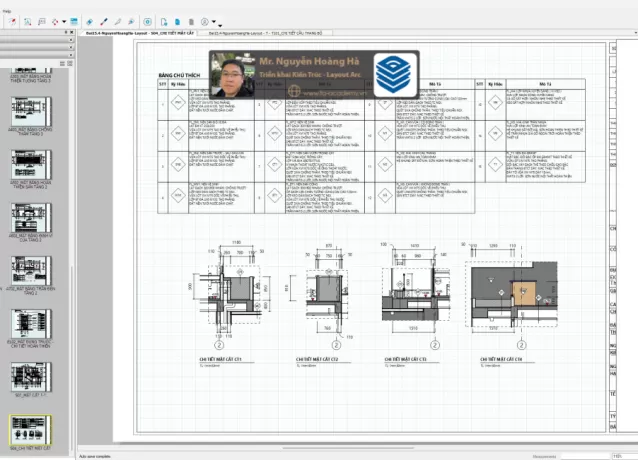
Task: Open the document tab overflow arrow
Action: (x=636, y=33)
